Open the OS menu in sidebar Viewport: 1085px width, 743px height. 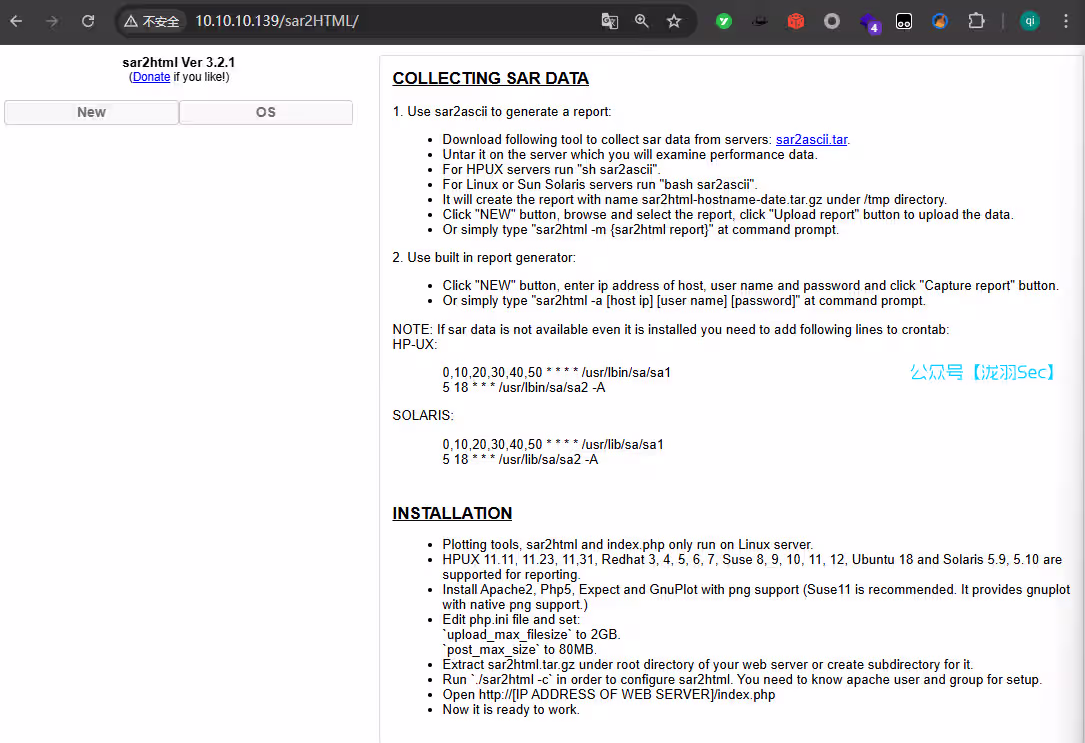pyautogui.click(x=266, y=112)
